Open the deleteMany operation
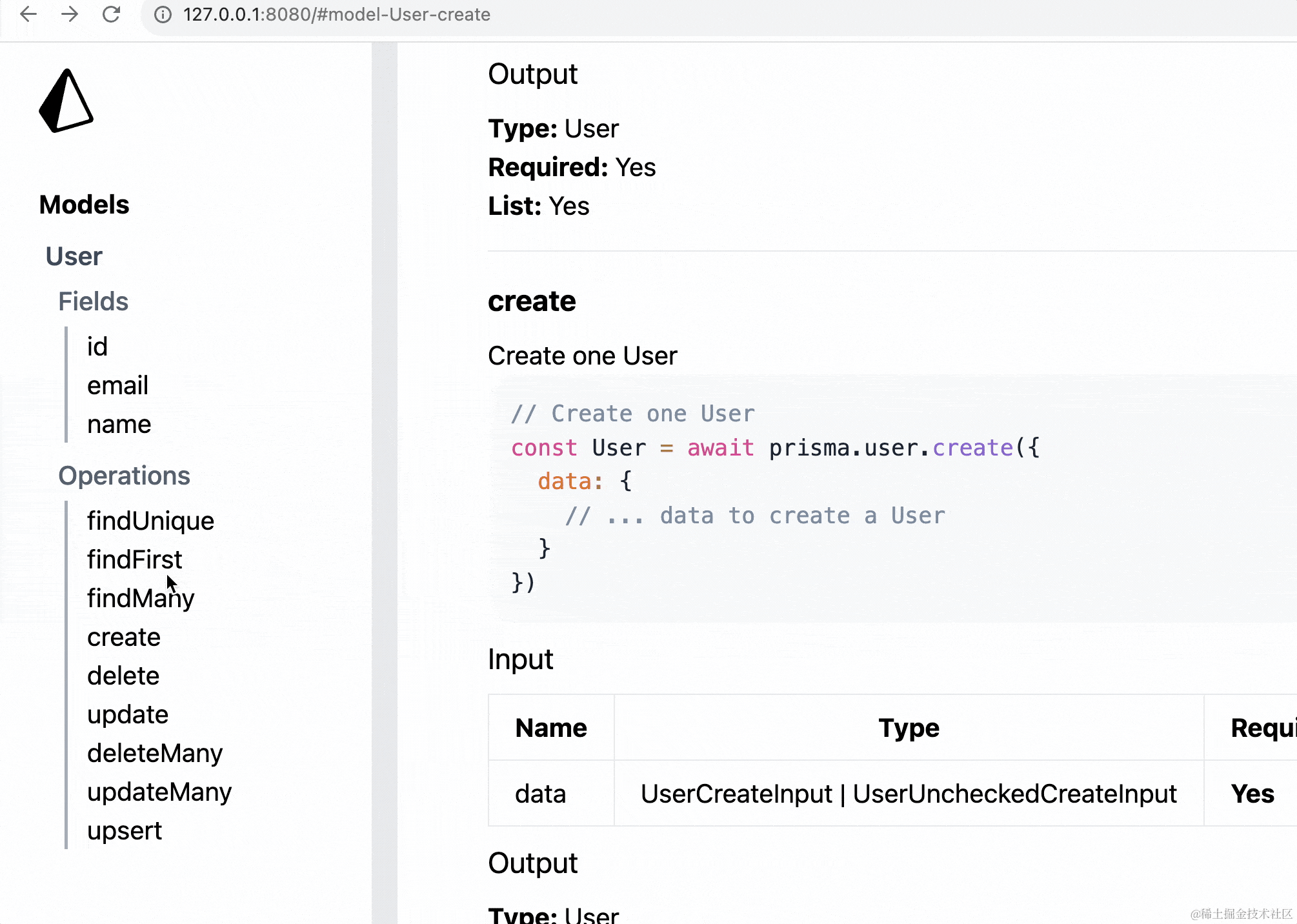This screenshot has width=1297, height=924. click(x=154, y=753)
